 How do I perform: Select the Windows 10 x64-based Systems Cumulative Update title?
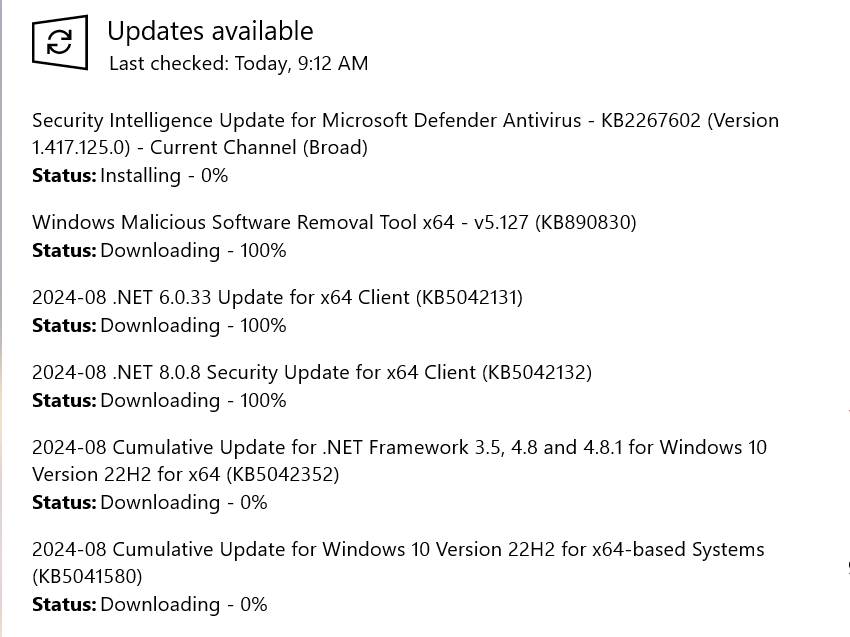[x=398, y=549]
